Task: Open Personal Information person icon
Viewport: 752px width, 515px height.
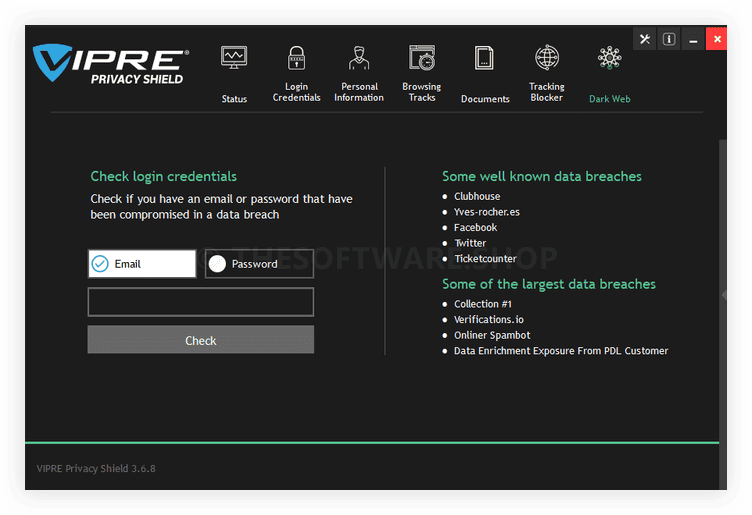Action: click(x=358, y=58)
